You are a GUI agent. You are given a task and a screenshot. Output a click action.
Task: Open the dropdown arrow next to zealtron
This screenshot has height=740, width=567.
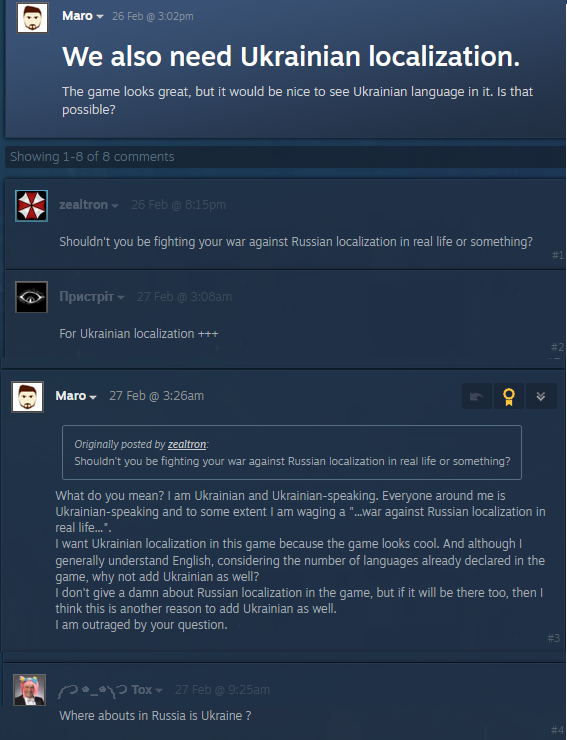pyautogui.click(x=114, y=206)
